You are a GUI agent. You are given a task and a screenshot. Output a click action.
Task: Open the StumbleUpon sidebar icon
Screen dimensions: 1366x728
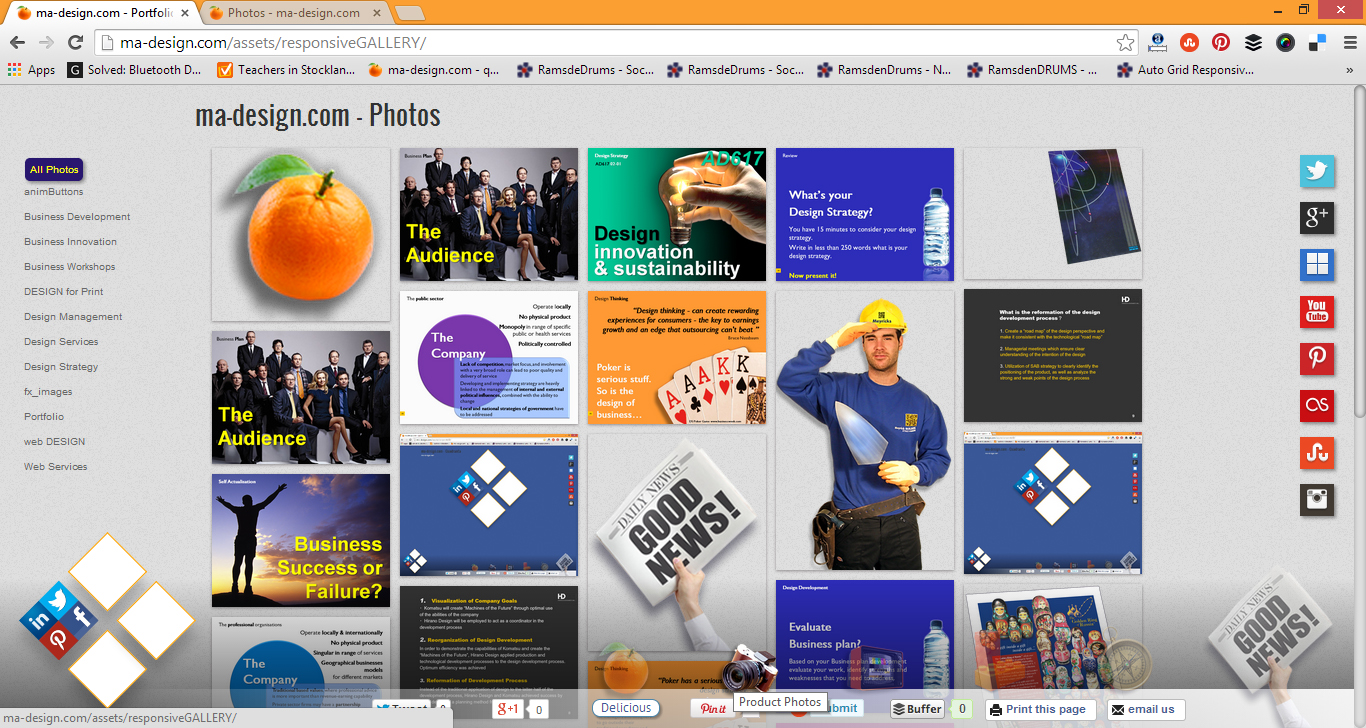tap(1316, 453)
